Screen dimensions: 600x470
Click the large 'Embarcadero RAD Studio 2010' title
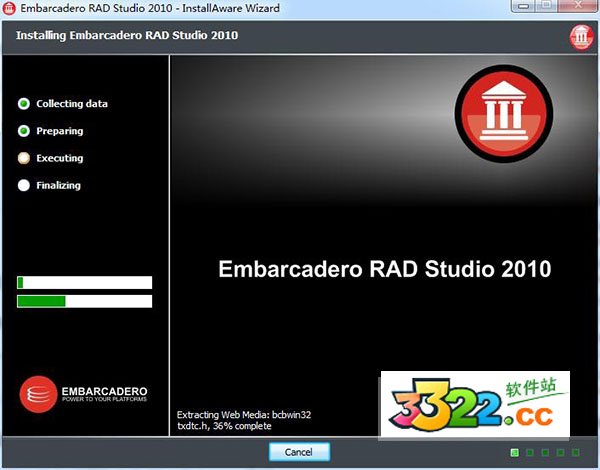[385, 269]
